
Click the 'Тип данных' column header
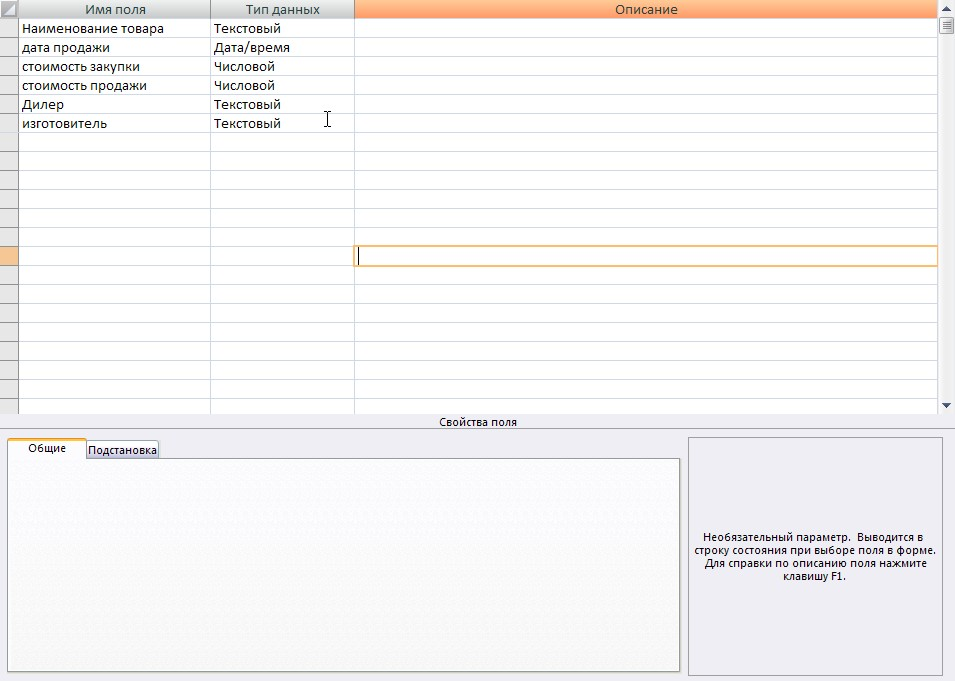coord(282,9)
